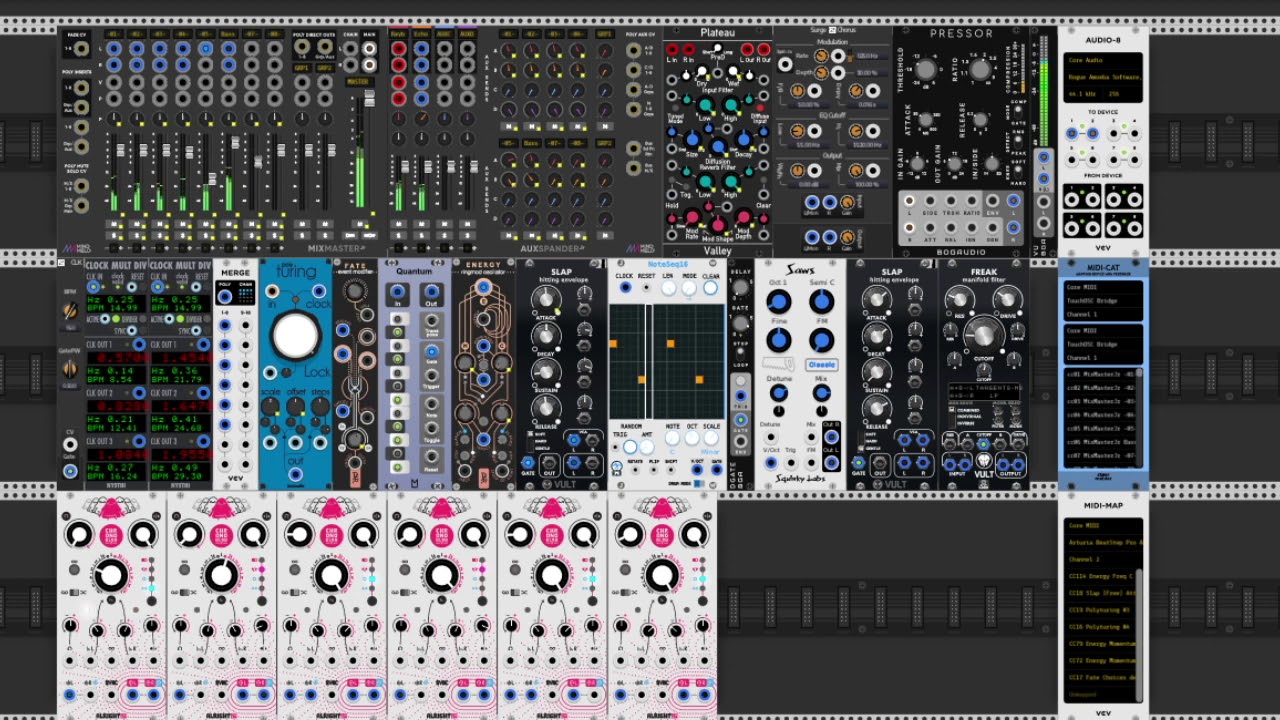Open the Channel 2 selector in MIDI-MAP
Screen dimensions: 1280x720
click(1103, 559)
